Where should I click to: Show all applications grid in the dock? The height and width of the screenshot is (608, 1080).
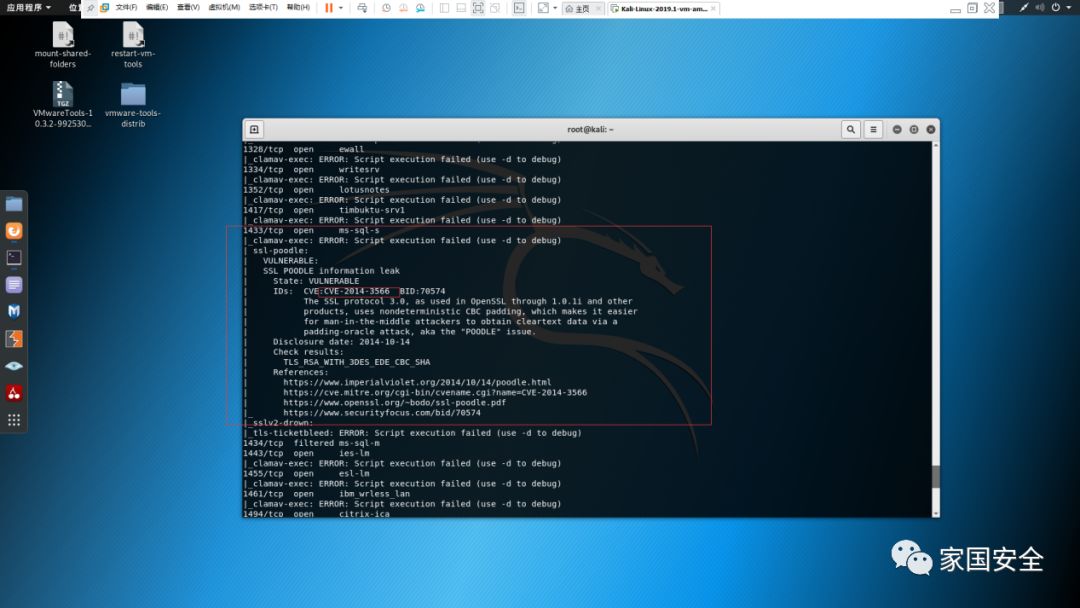click(x=14, y=420)
